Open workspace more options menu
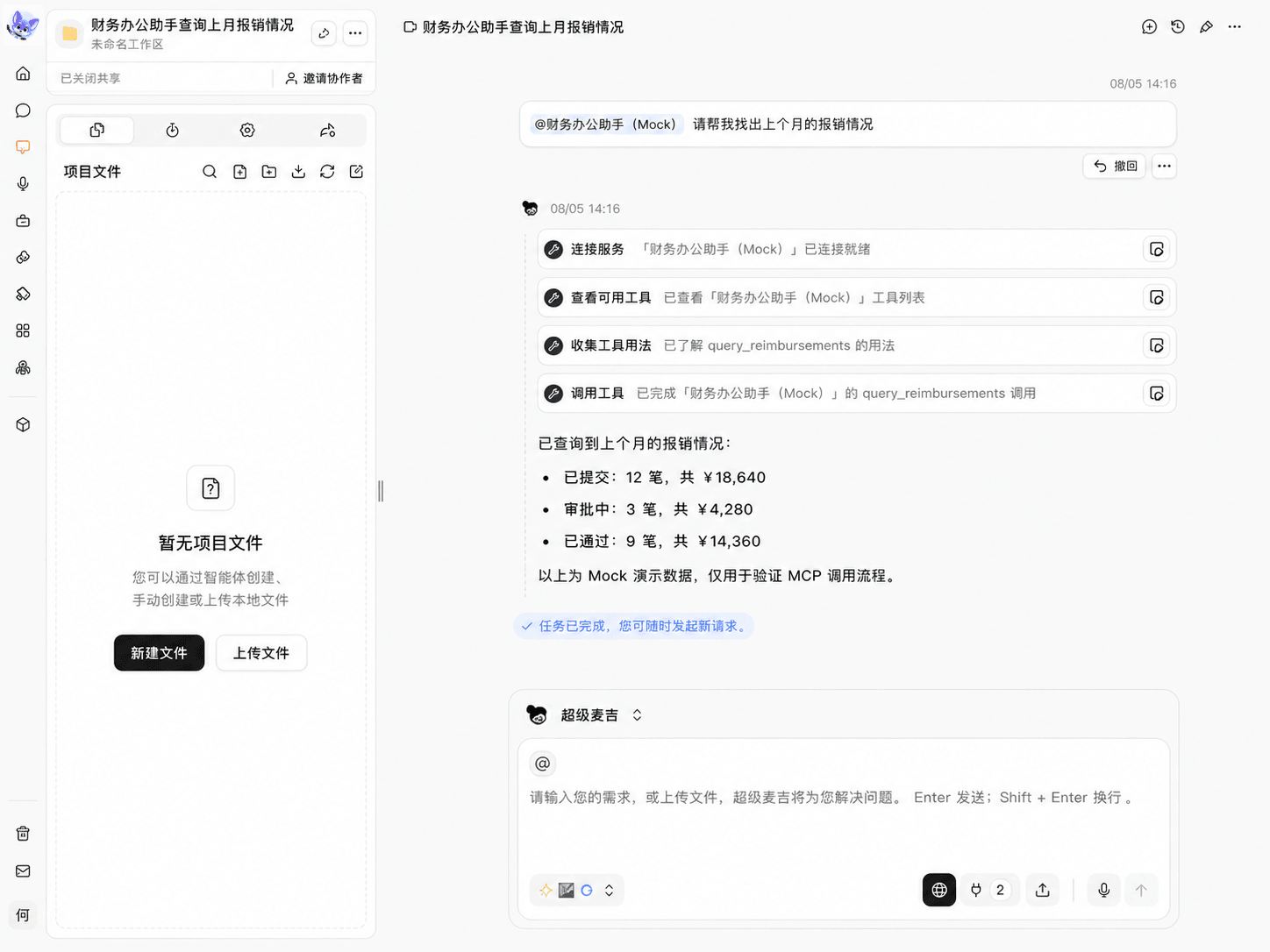 tap(355, 33)
